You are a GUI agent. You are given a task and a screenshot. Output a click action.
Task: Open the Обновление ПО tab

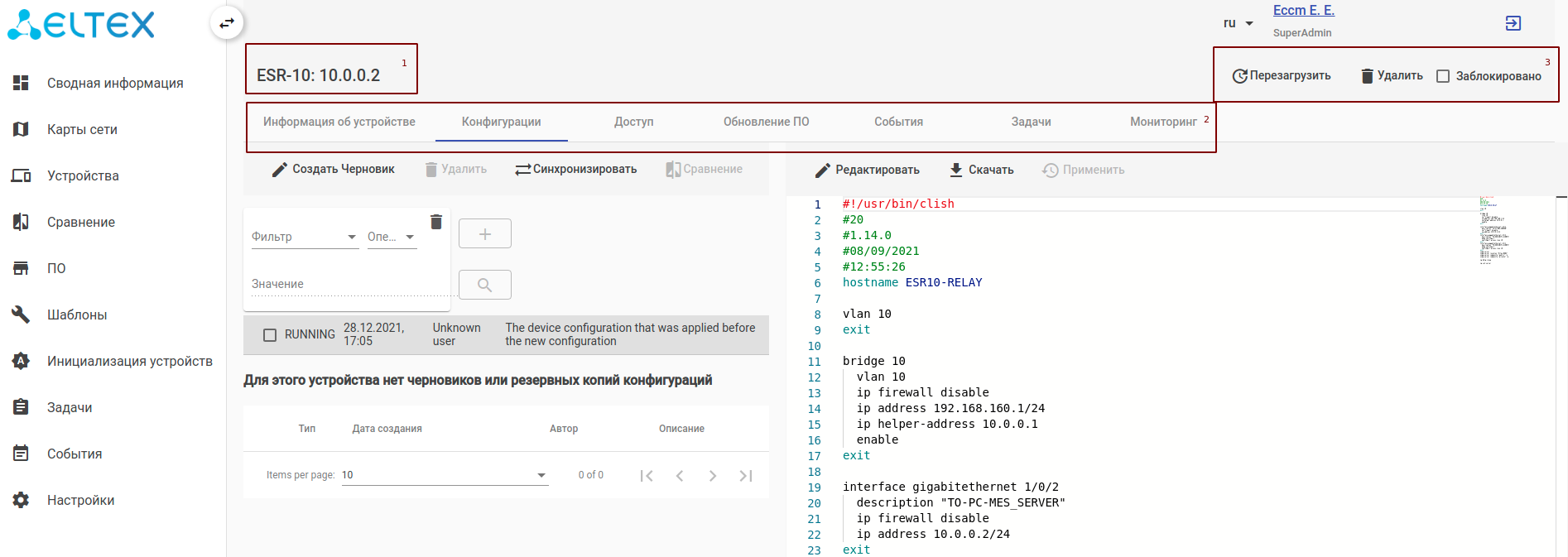pos(766,122)
